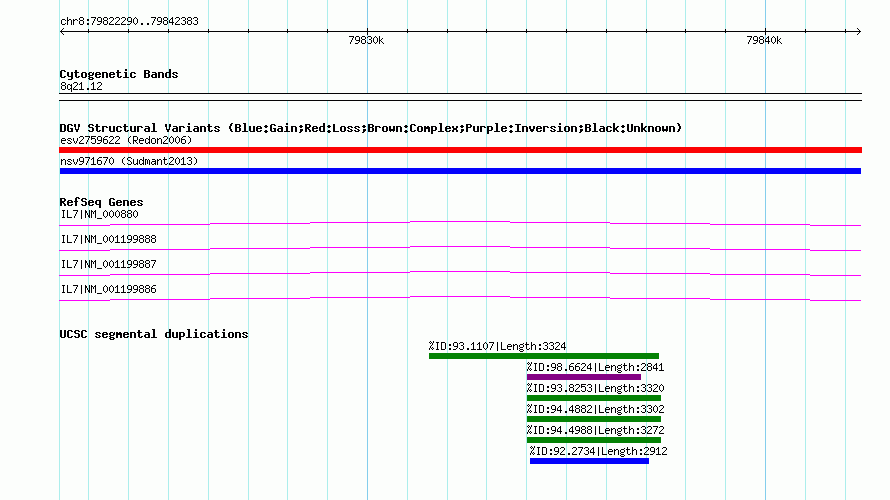890x500 pixels.
Task: Click the IL7|NM_000880 transcript label
Action: [x=99, y=215]
